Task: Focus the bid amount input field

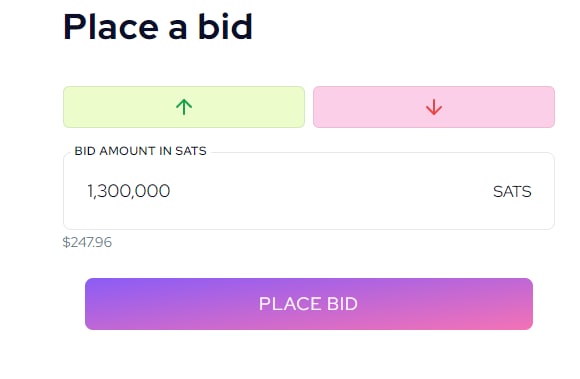Action: pos(309,191)
